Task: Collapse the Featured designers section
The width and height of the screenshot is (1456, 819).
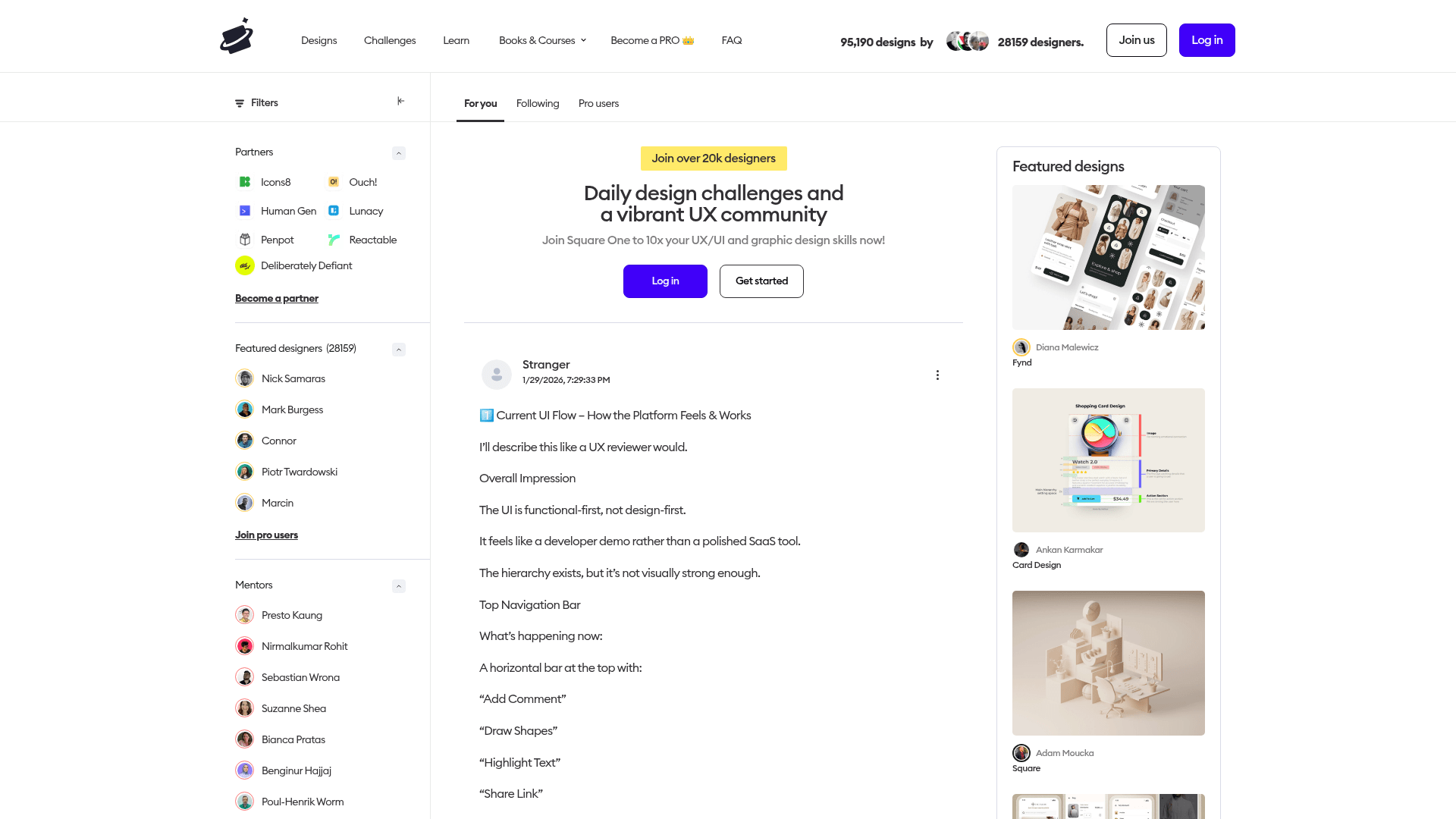Action: coord(399,350)
